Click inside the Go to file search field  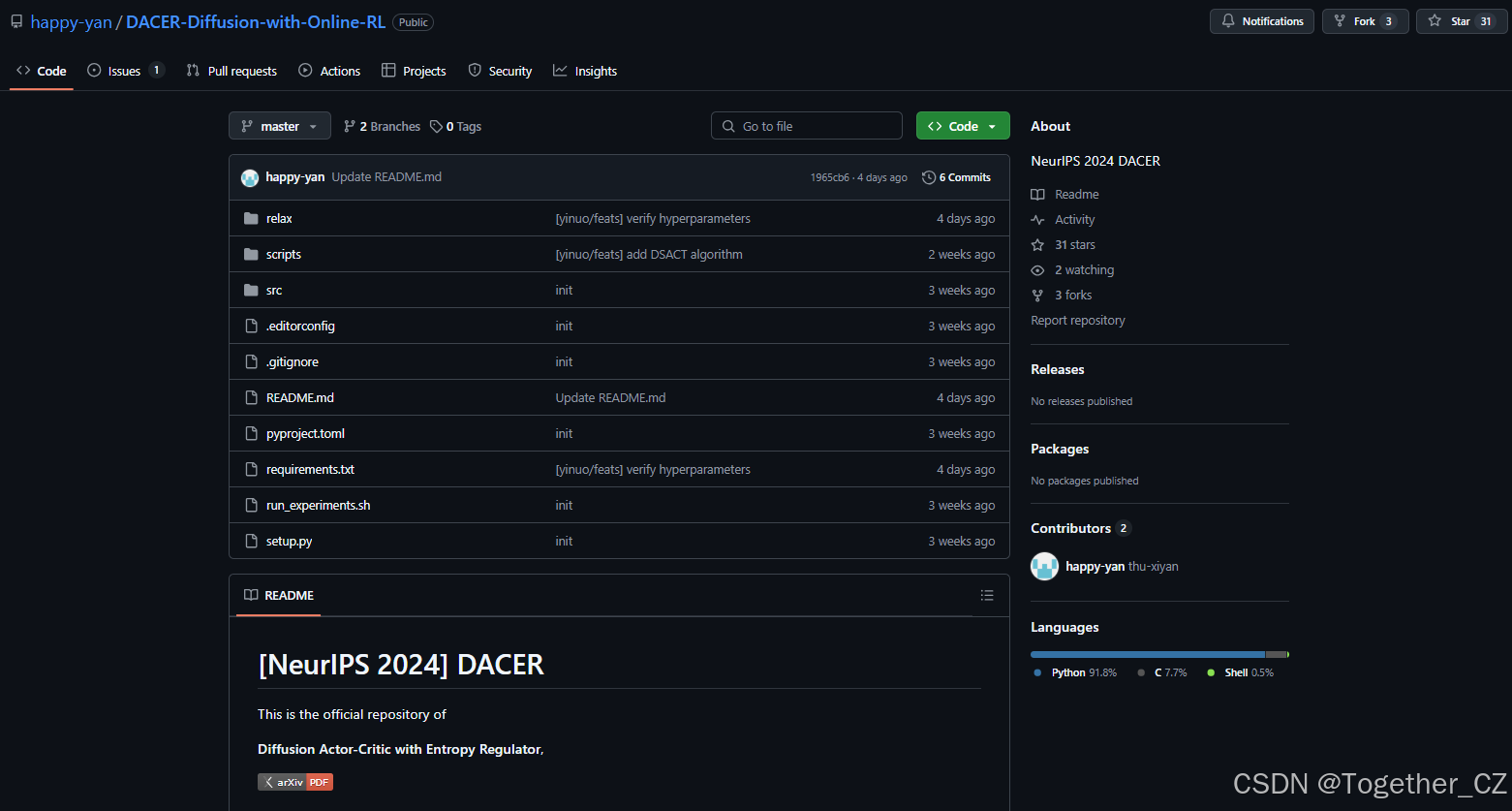pyautogui.click(x=807, y=125)
